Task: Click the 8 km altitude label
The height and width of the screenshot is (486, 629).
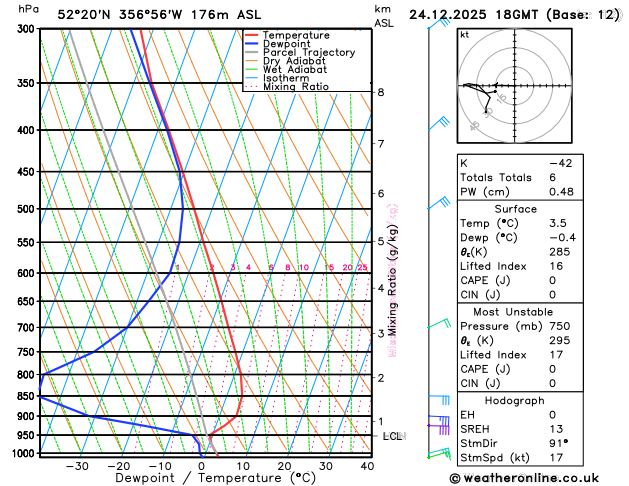Action: [x=380, y=92]
